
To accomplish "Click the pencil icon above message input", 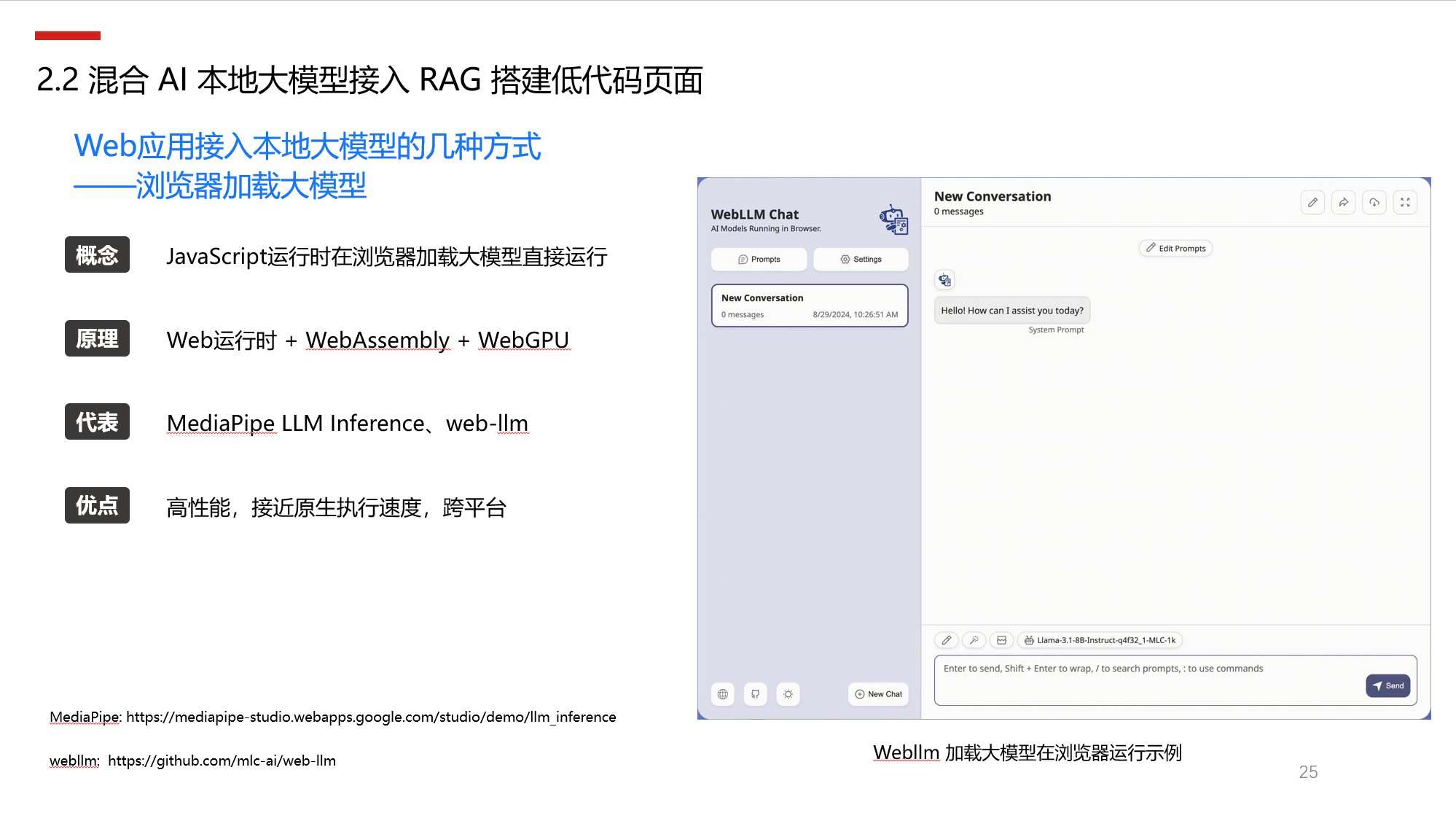I will [947, 640].
